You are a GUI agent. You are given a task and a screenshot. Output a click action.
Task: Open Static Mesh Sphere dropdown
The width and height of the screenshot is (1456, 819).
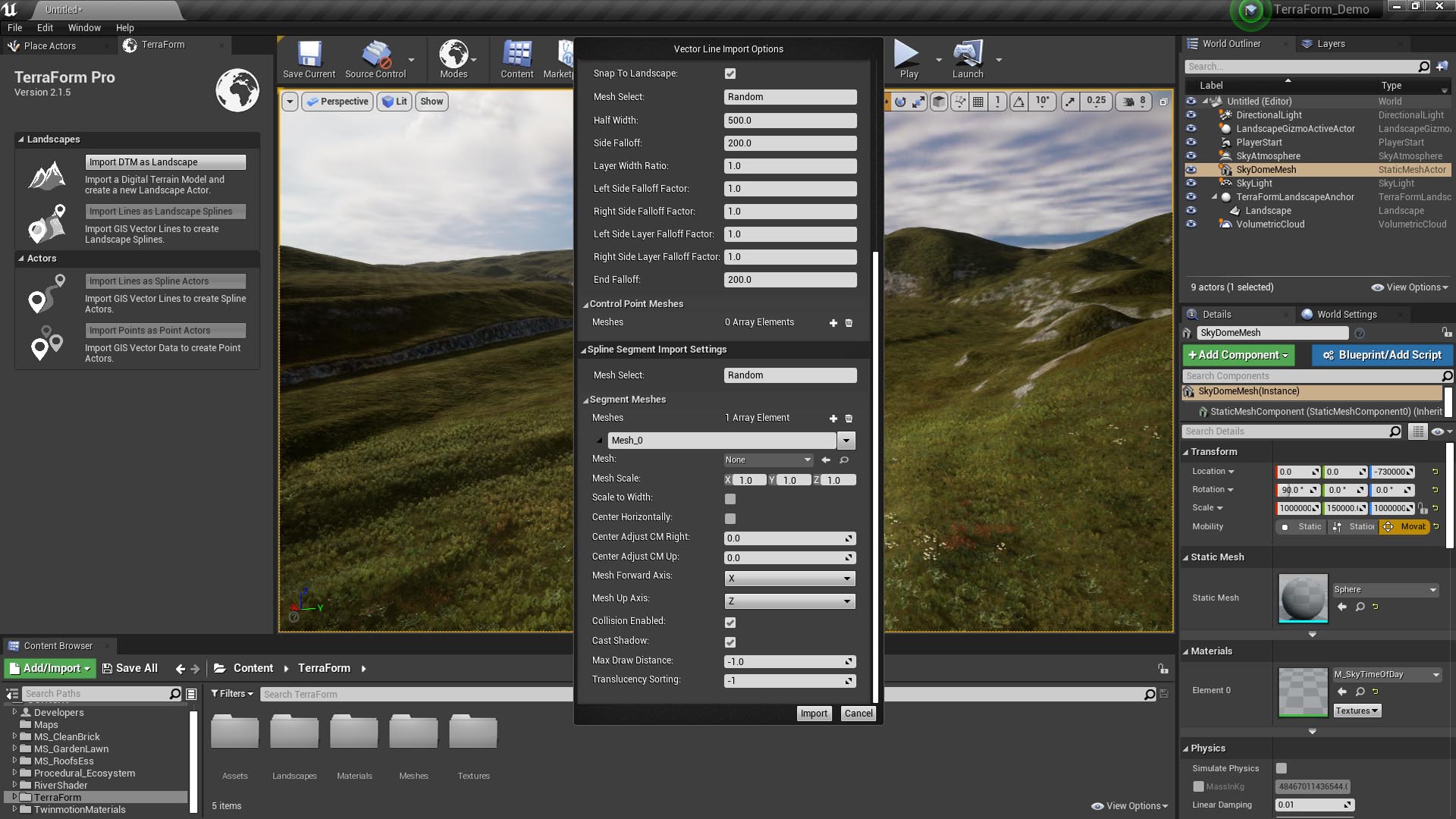(x=1385, y=590)
